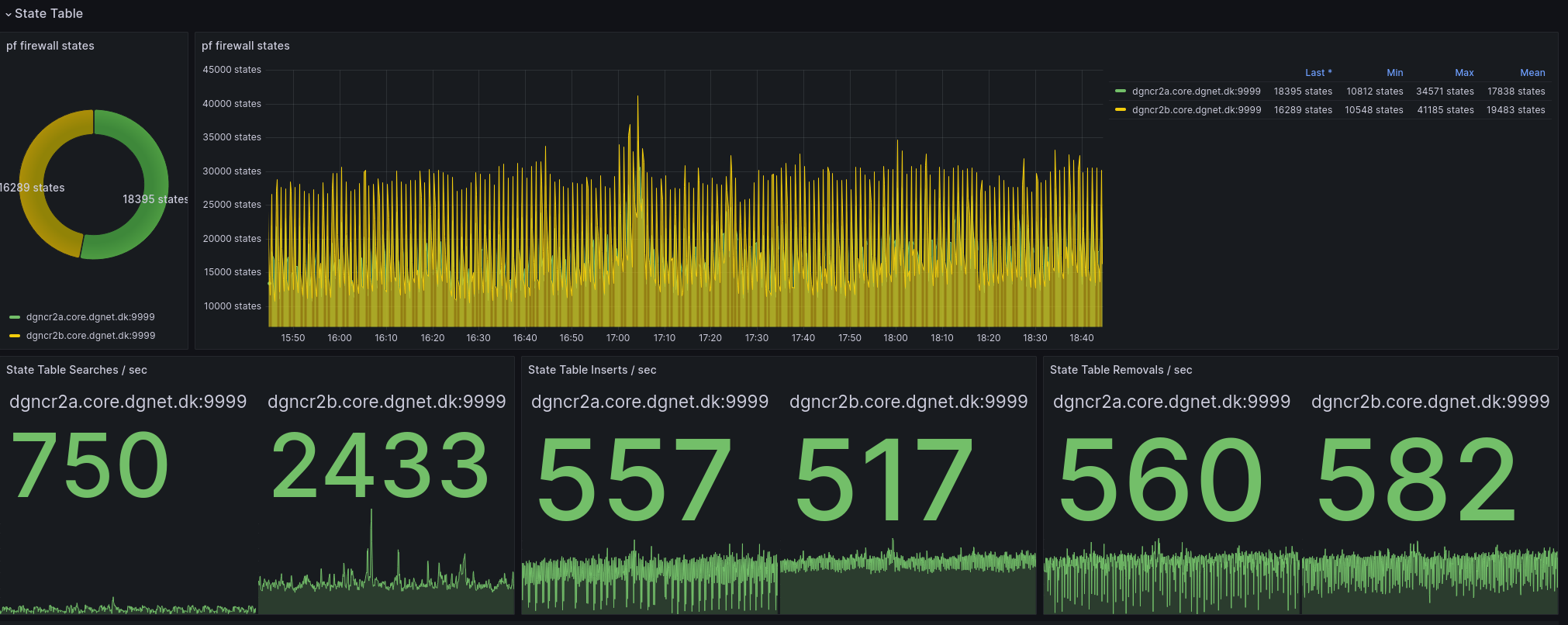1568x625 pixels.
Task: Toggle dgncr2a.core.dgnet.dk:9999 series in donut legend
Action: (91, 317)
